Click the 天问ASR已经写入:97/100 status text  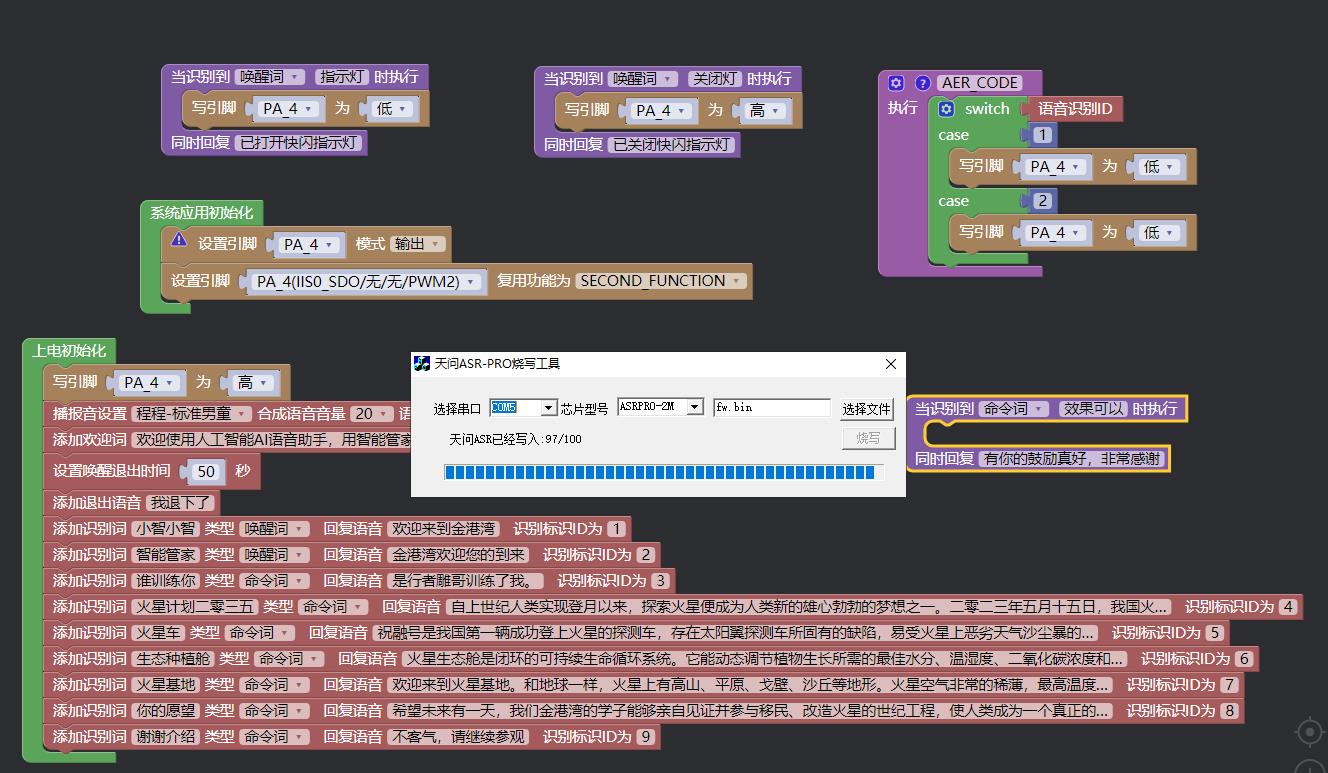pos(514,439)
